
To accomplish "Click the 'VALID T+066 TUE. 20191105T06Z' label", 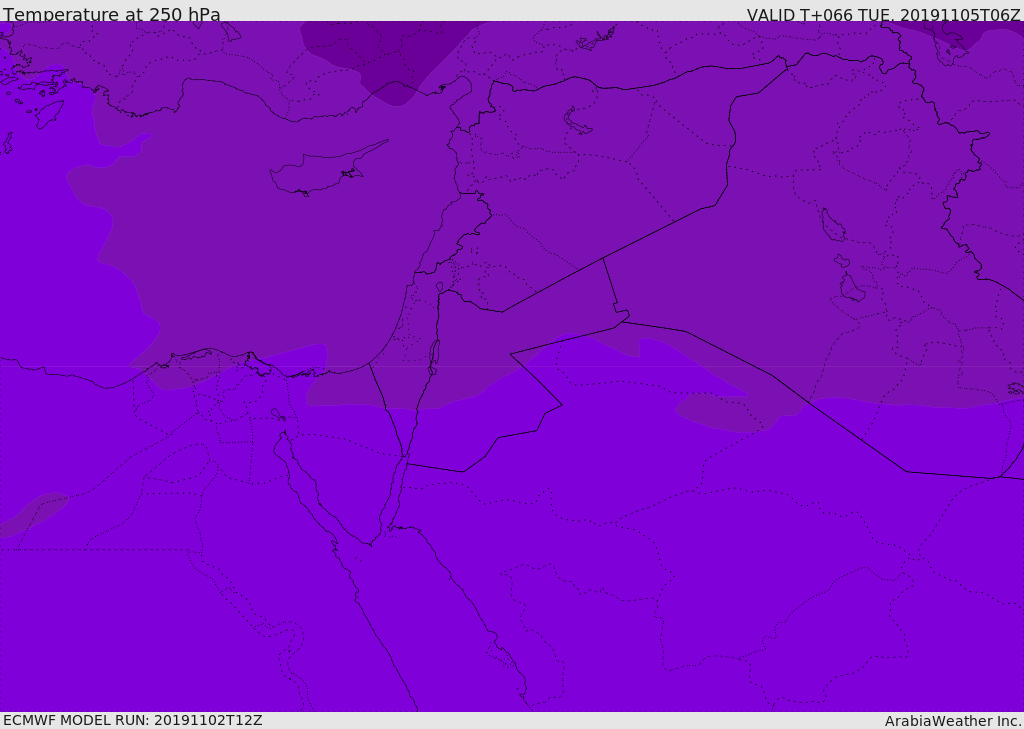I will click(x=884, y=14).
